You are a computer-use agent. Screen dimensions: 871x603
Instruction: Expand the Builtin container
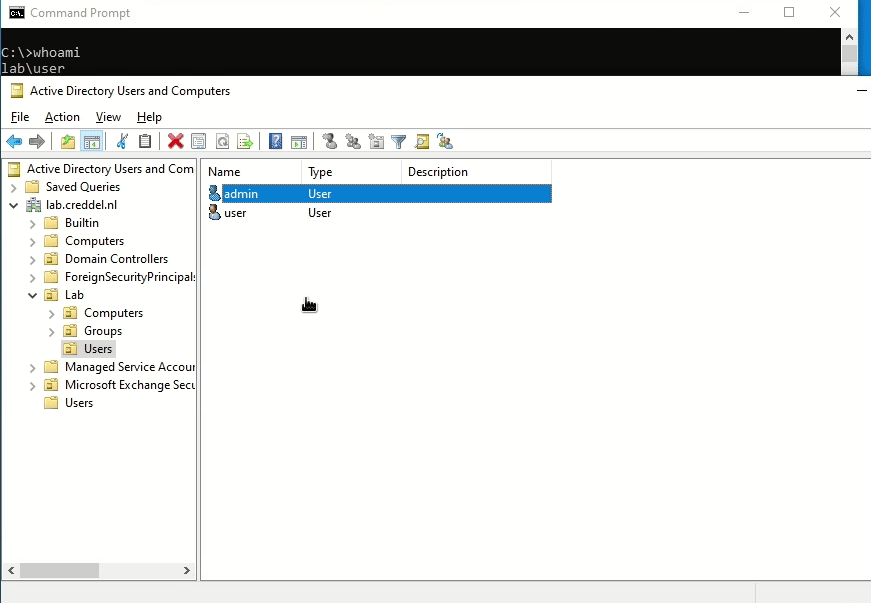33,223
